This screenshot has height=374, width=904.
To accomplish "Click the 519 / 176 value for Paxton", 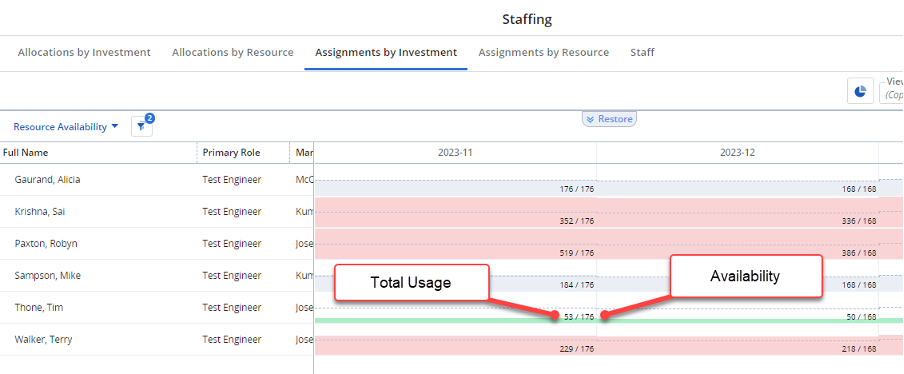I will (577, 253).
